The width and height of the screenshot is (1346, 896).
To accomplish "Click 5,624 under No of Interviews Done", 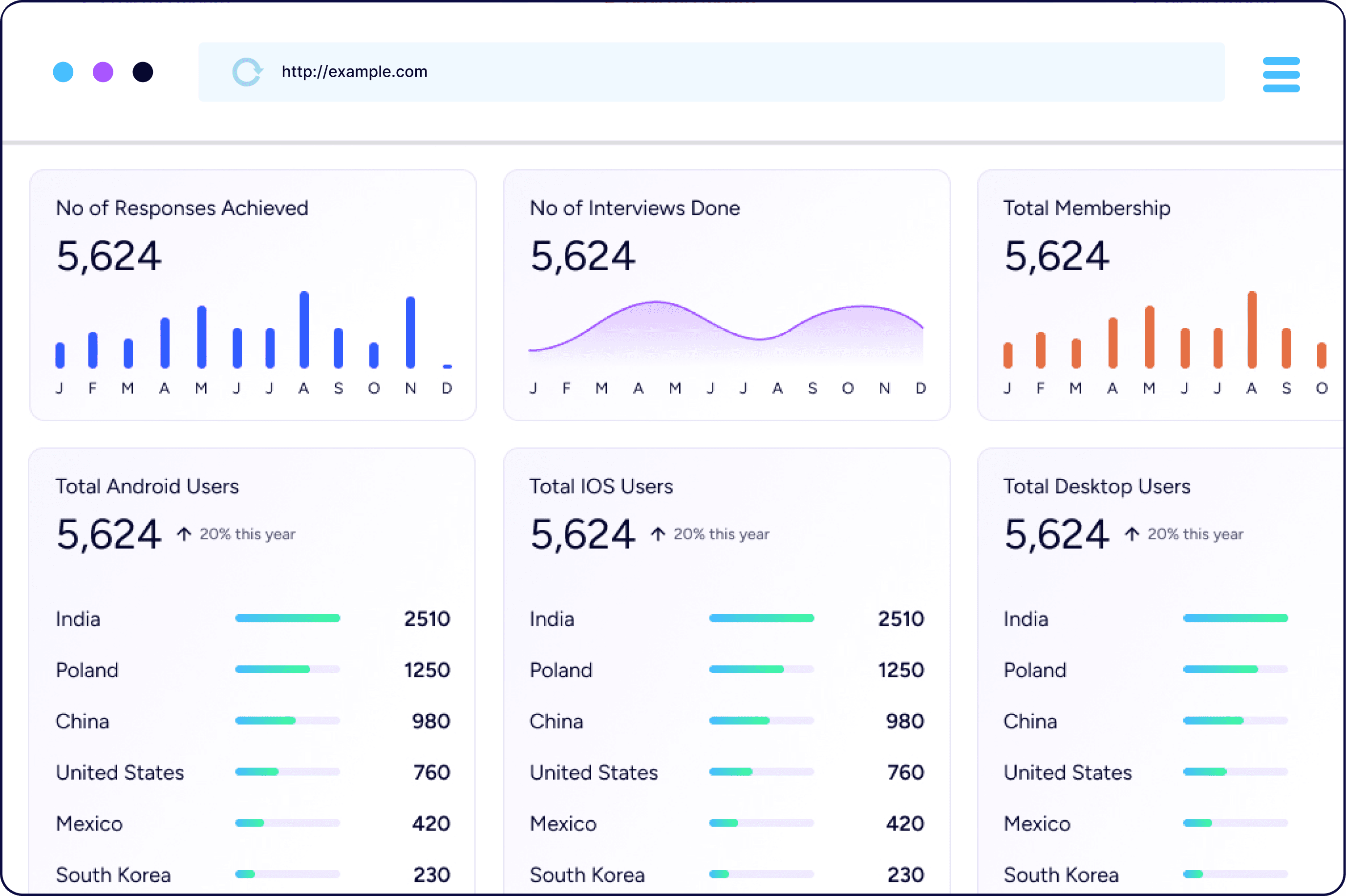I will [583, 256].
